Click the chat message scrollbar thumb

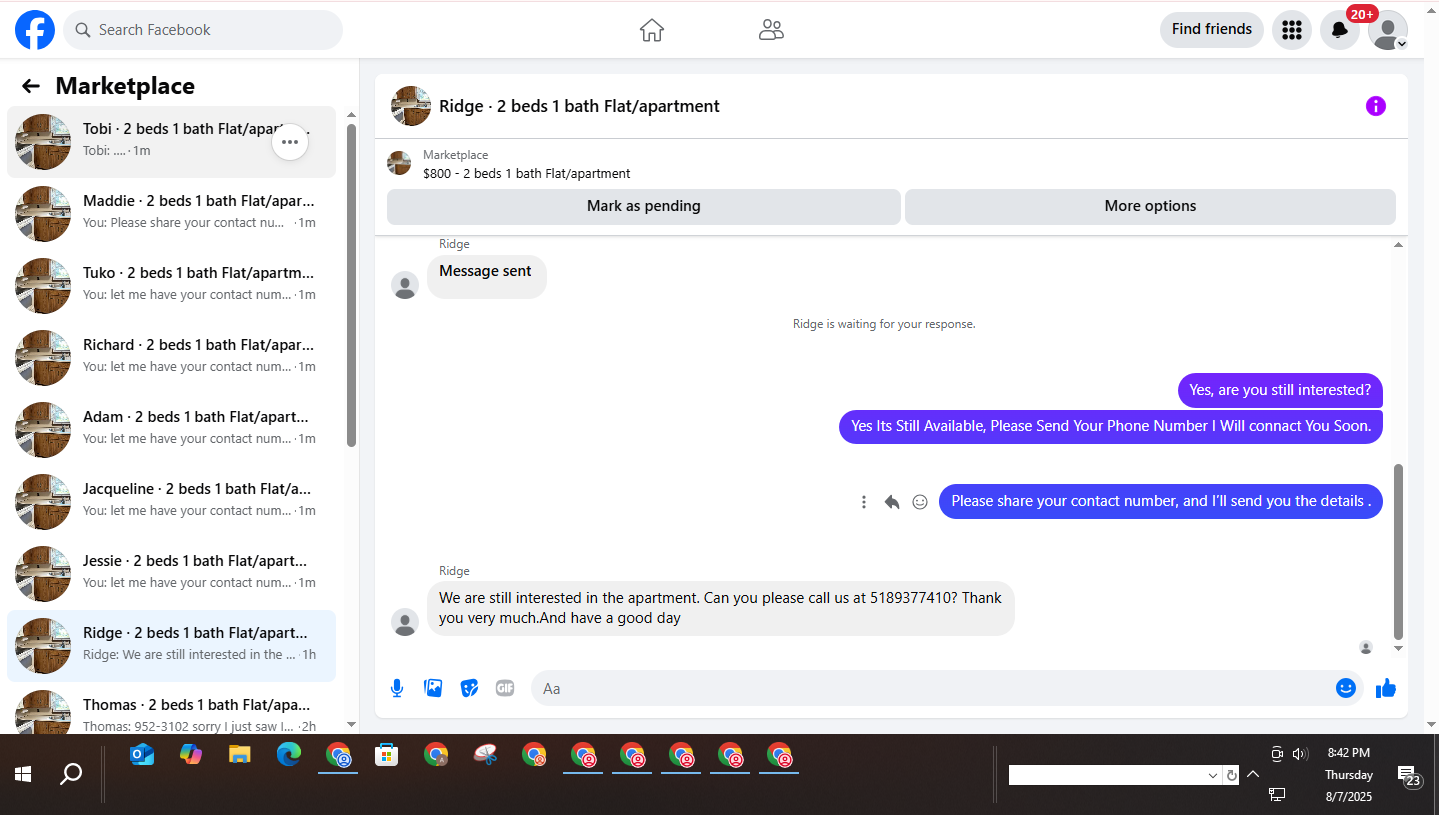click(x=1399, y=551)
